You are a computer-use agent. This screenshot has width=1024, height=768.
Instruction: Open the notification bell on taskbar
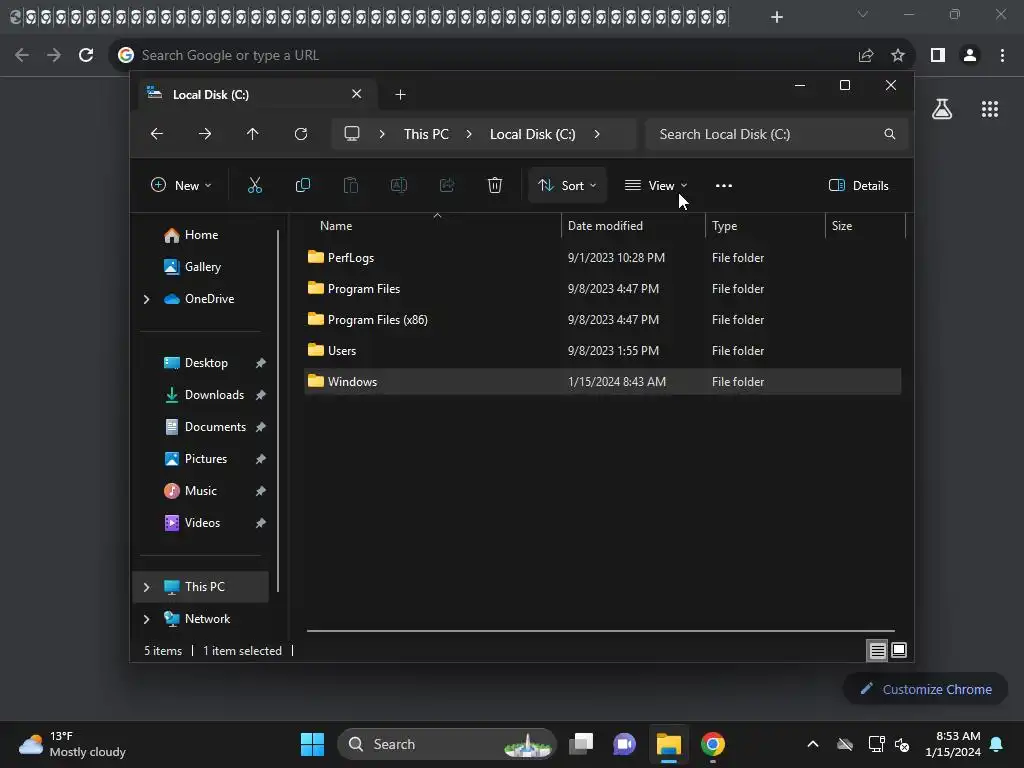click(x=997, y=744)
